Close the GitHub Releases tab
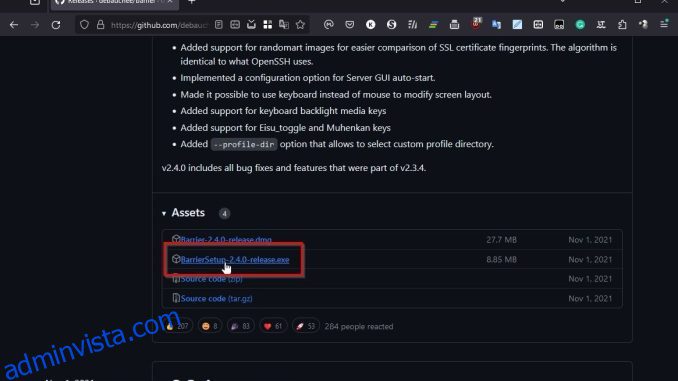 pyautogui.click(x=170, y=2)
